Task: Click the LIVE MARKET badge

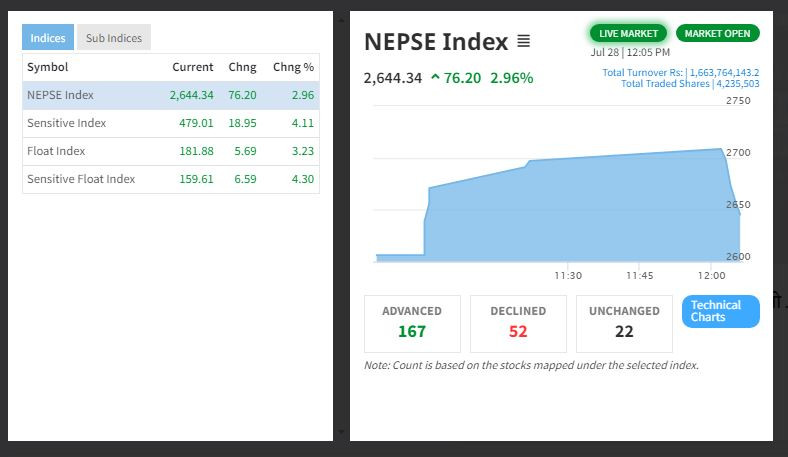Action: pos(628,33)
